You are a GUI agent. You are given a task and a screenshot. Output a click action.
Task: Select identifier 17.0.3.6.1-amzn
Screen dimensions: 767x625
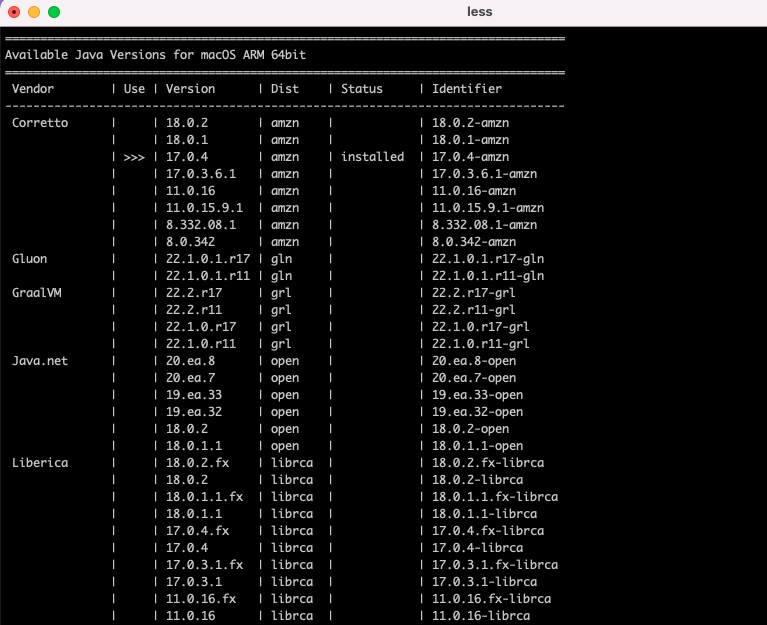[x=484, y=174]
